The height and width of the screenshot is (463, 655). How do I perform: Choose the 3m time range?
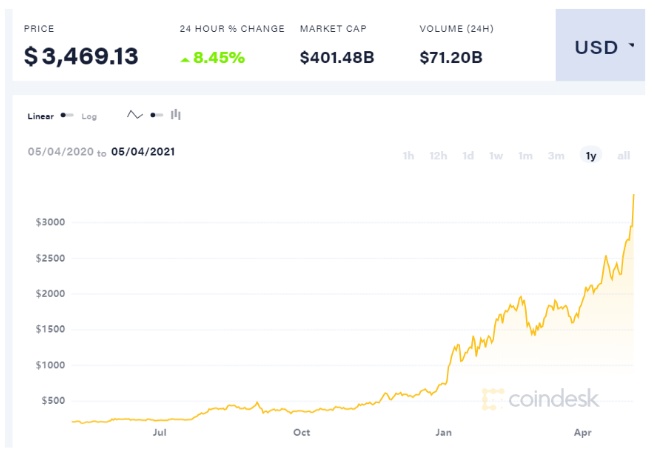pos(556,156)
